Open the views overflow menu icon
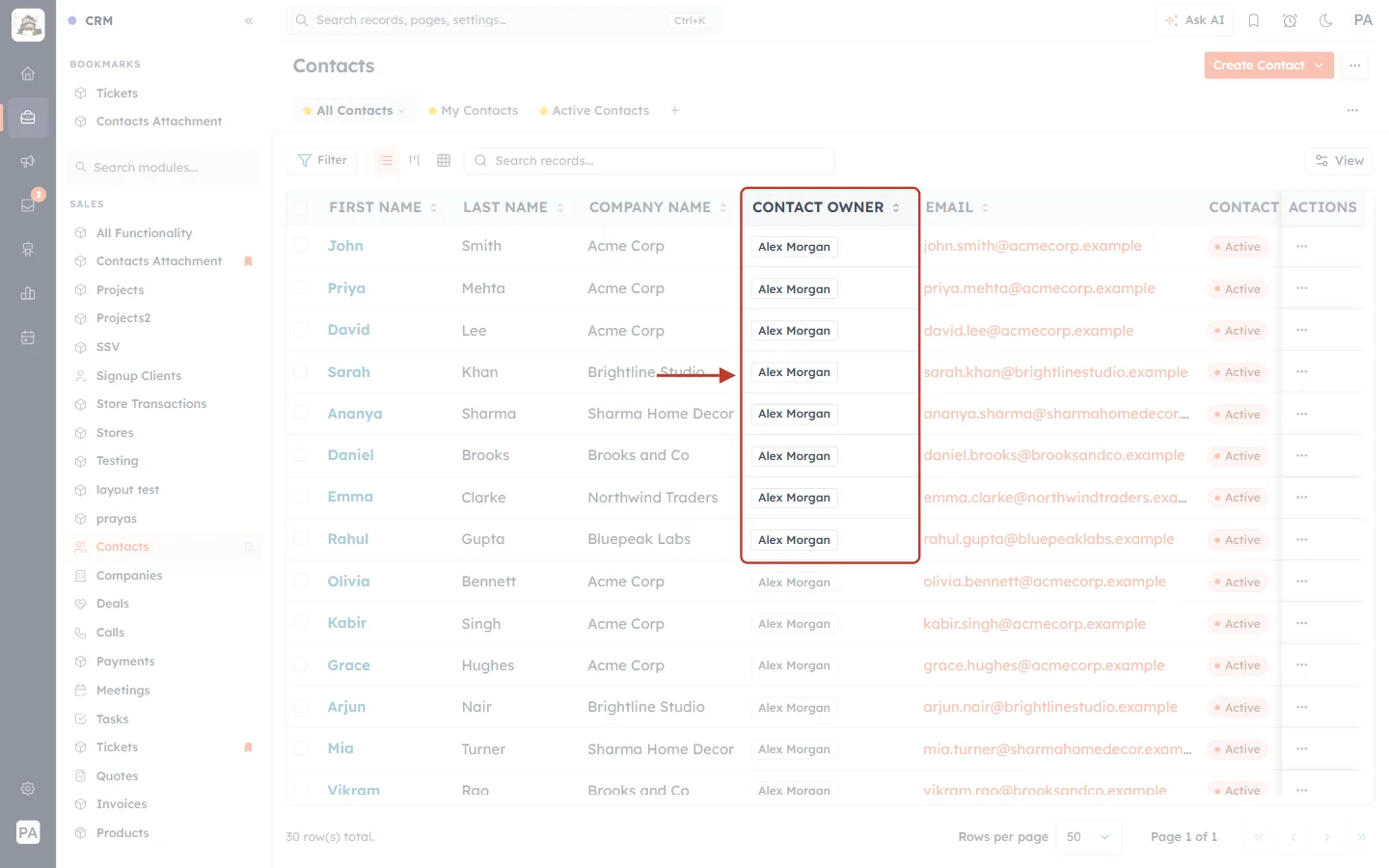Image resolution: width=1389 pixels, height=868 pixels. (x=1352, y=111)
